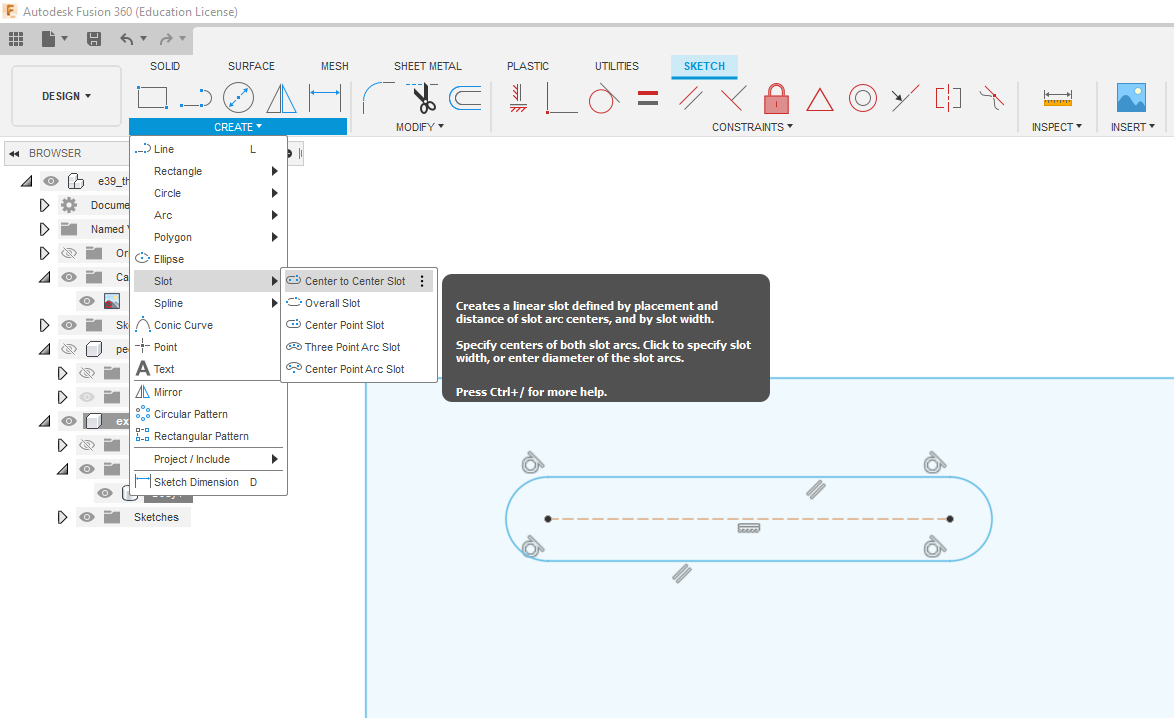Apply the Fix/Unfix lock constraint
This screenshot has height=718, width=1174.
tap(776, 98)
